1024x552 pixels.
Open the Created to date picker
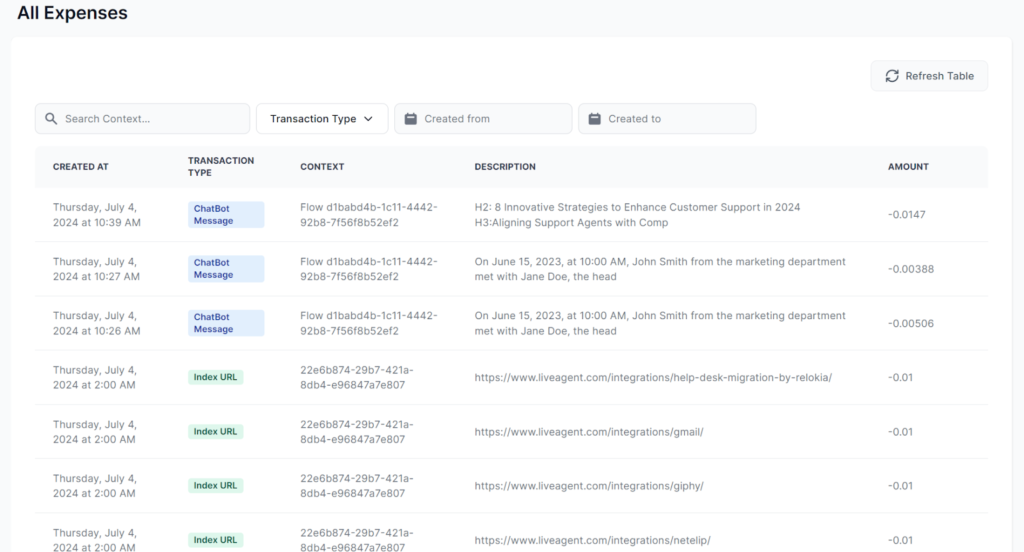[x=668, y=119]
